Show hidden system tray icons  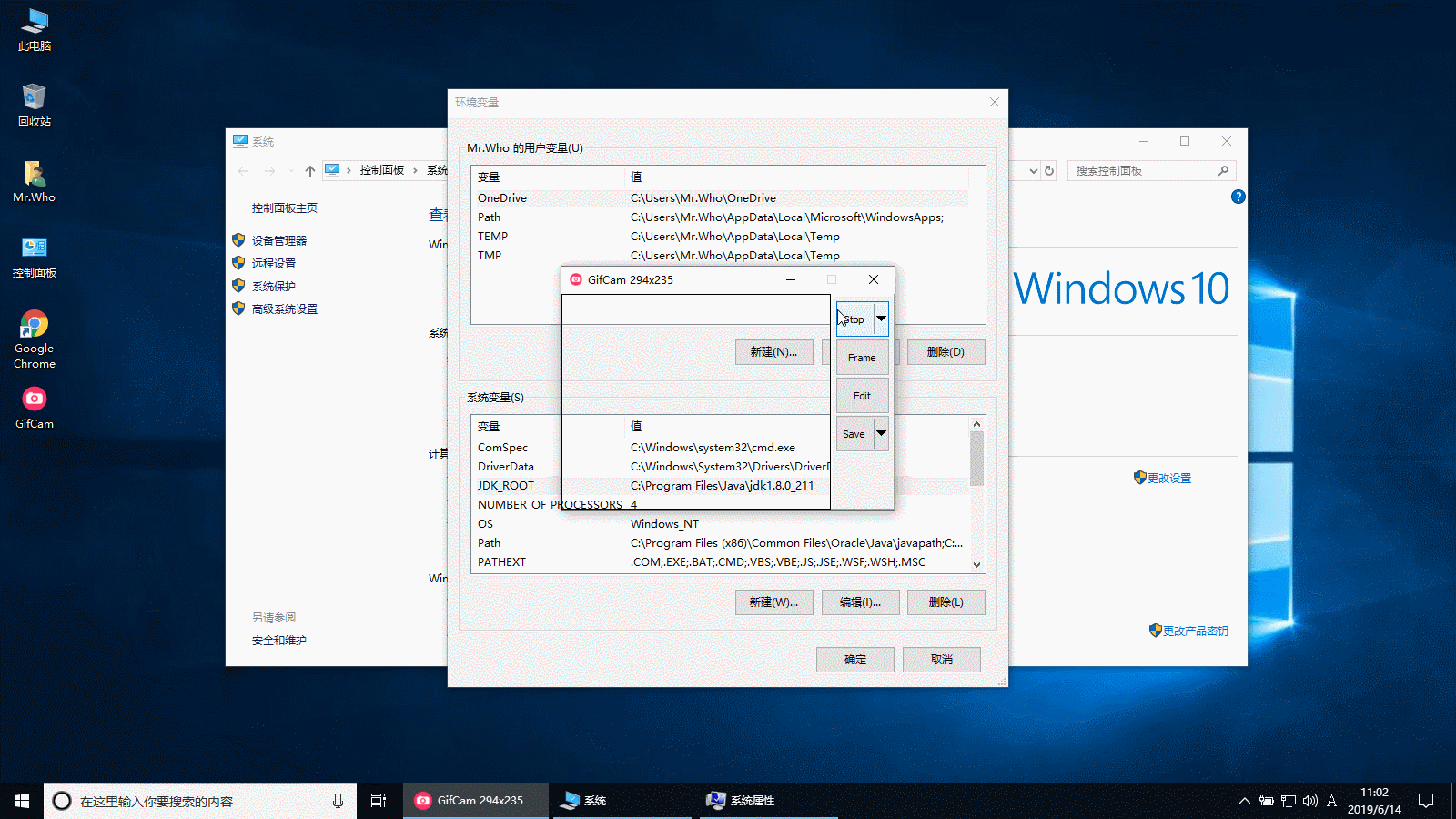(1244, 801)
